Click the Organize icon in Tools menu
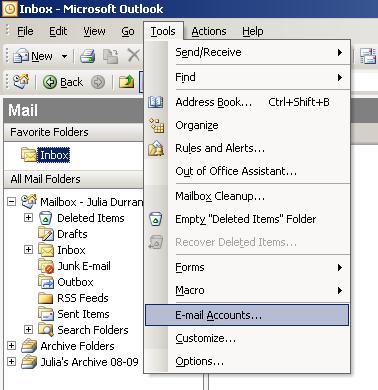 156,125
